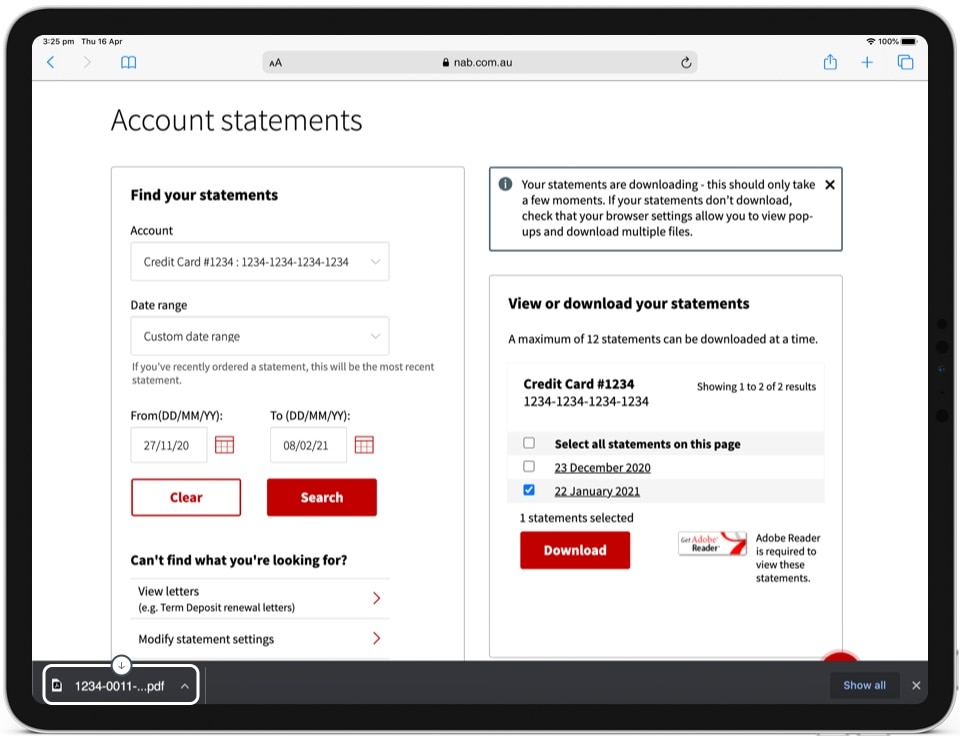Viewport: 960px width, 740px height.
Task: Click the Get Adobe Reader badge
Action: coord(712,544)
